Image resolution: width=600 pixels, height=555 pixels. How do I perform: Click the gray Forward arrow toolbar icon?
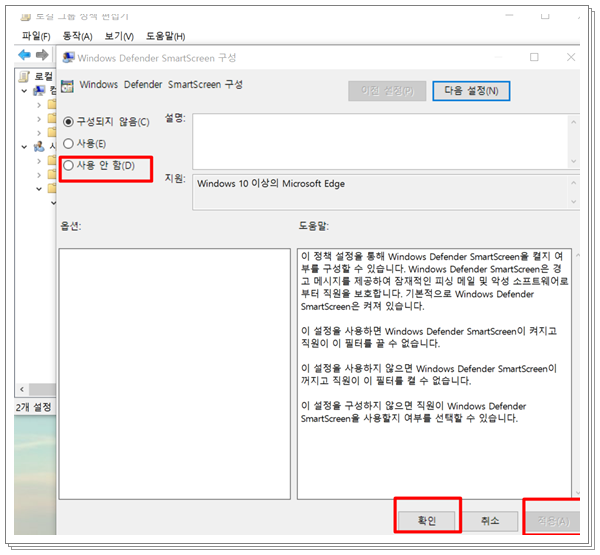click(42, 55)
